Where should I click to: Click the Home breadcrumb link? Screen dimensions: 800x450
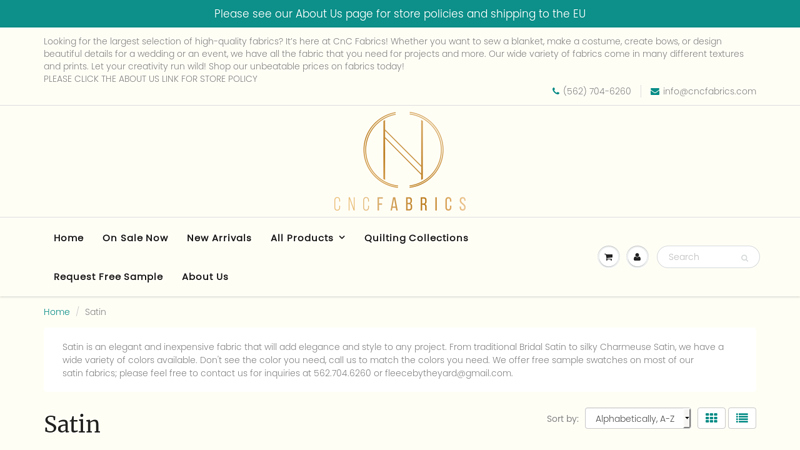pyautogui.click(x=57, y=312)
